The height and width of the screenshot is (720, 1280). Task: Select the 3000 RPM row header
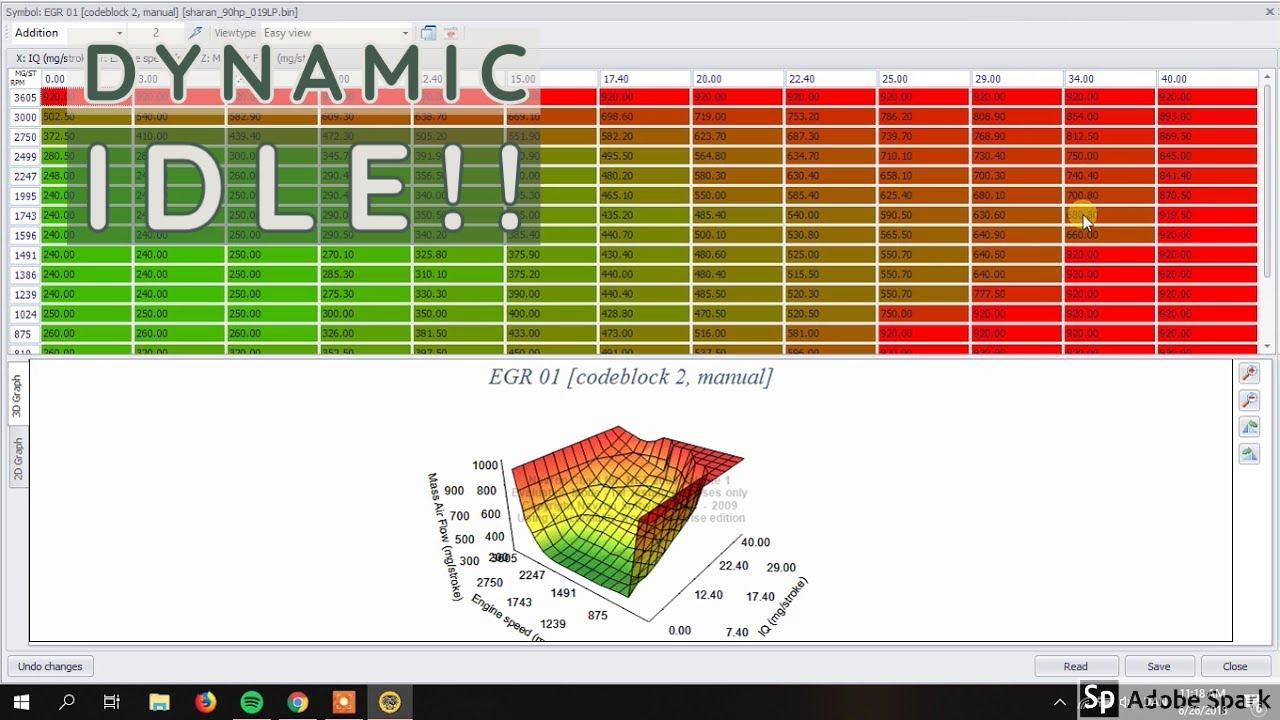pos(24,117)
